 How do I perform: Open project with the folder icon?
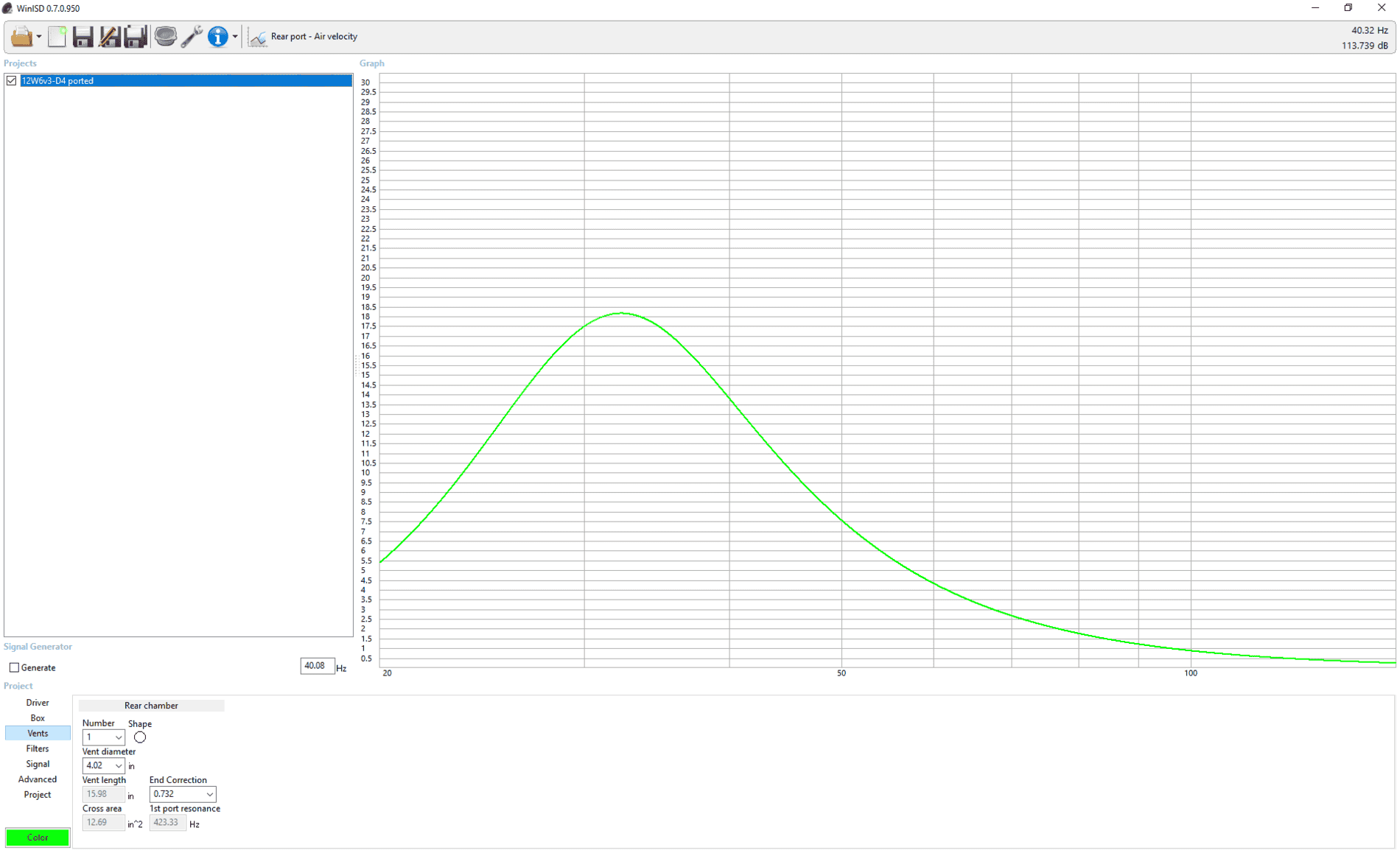click(21, 36)
